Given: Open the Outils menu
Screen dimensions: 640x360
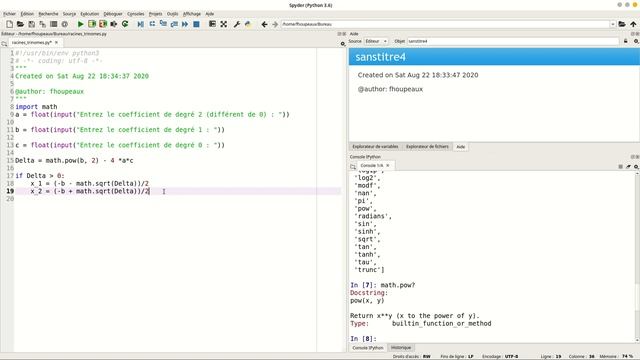Looking at the screenshot, I should [173, 14].
